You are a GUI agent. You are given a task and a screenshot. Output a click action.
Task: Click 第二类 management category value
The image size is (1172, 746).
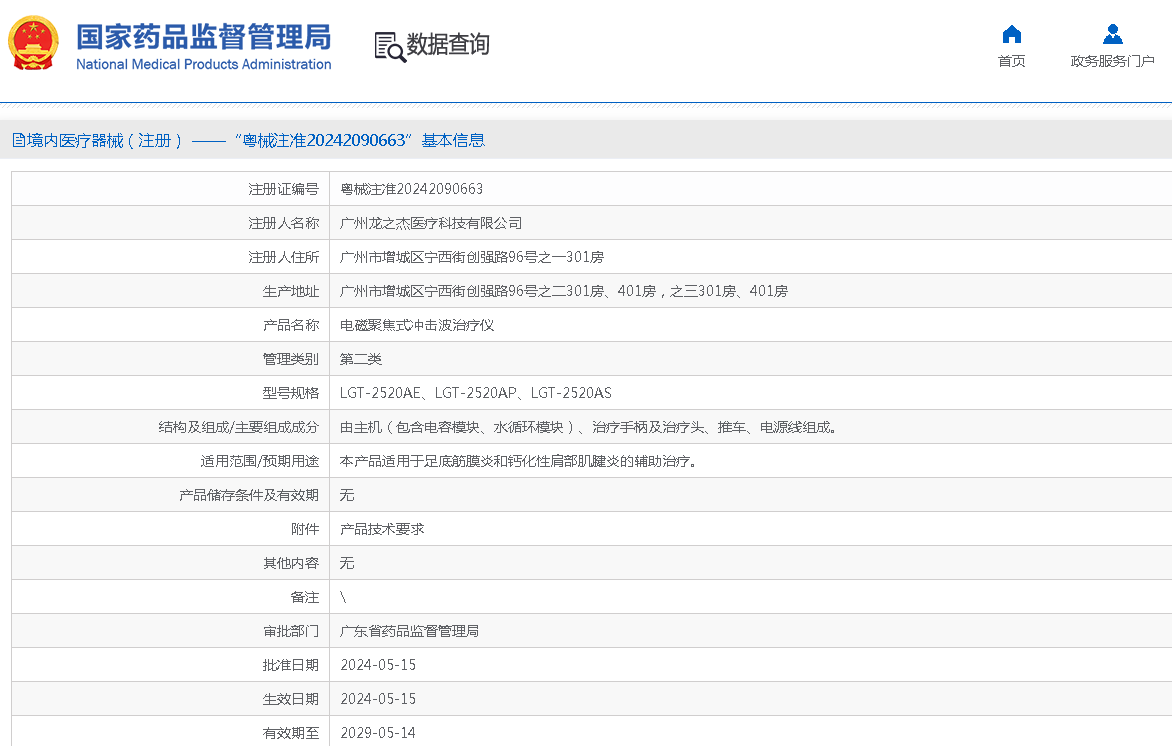pos(361,359)
